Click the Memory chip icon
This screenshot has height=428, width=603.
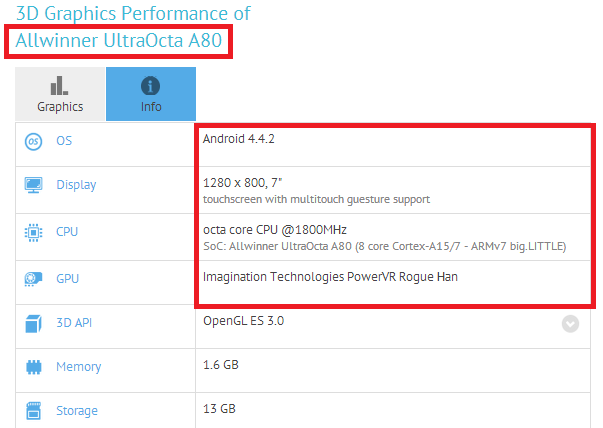(x=33, y=367)
